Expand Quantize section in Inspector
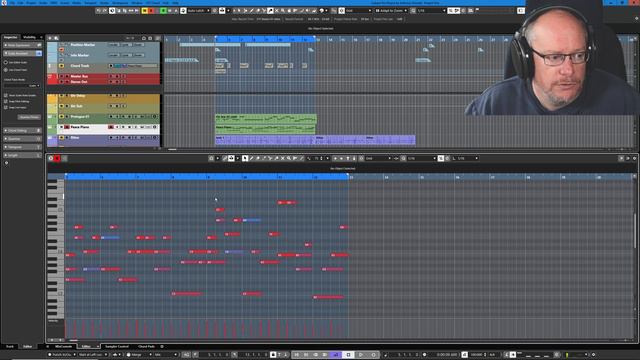The height and width of the screenshot is (360, 640). click(x=22, y=139)
